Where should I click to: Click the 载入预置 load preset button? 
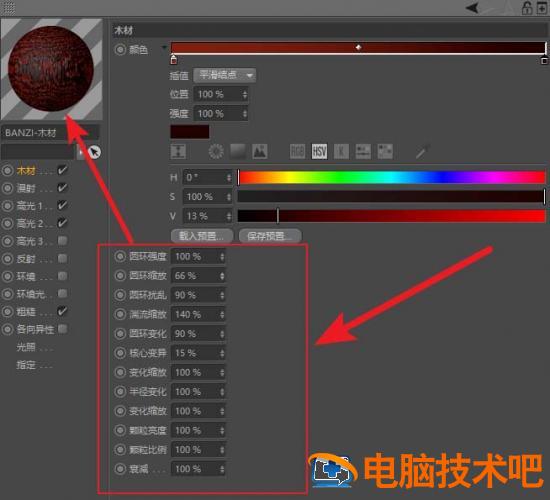click(x=202, y=236)
